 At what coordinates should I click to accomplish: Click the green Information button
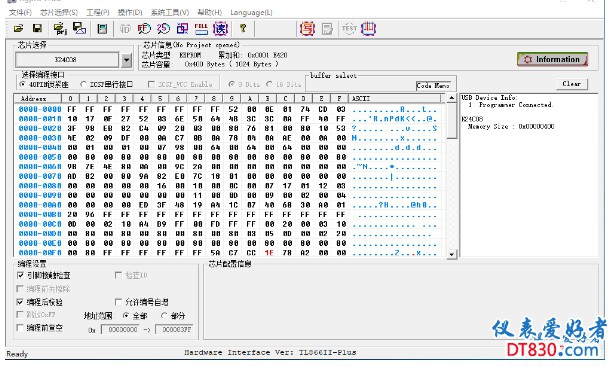(553, 59)
